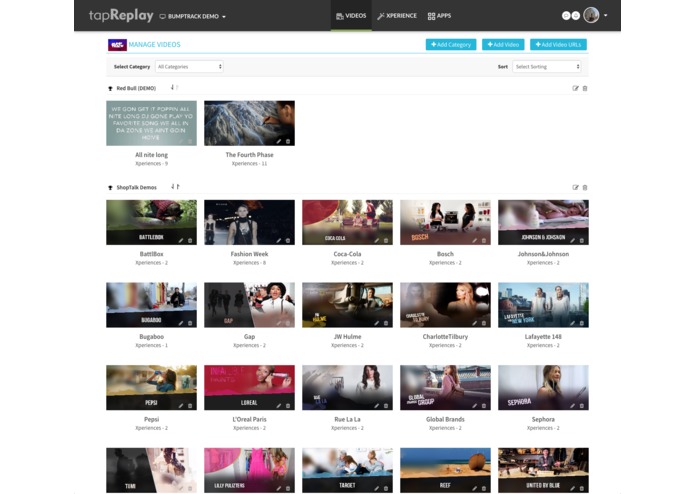Edit the ShopTalk Demos category
Image resolution: width=695 pixels, height=494 pixels.
click(x=575, y=187)
